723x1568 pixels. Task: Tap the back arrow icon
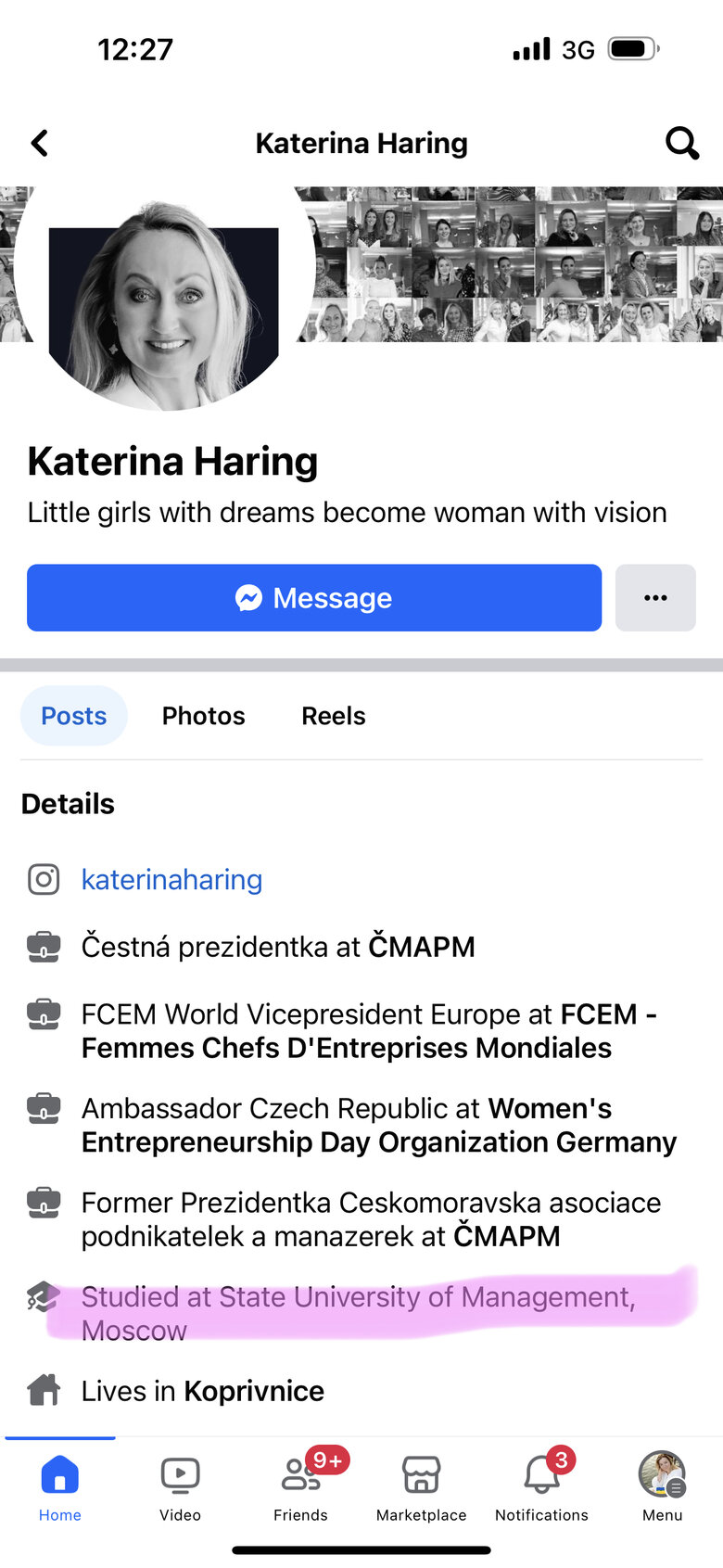[x=39, y=143]
